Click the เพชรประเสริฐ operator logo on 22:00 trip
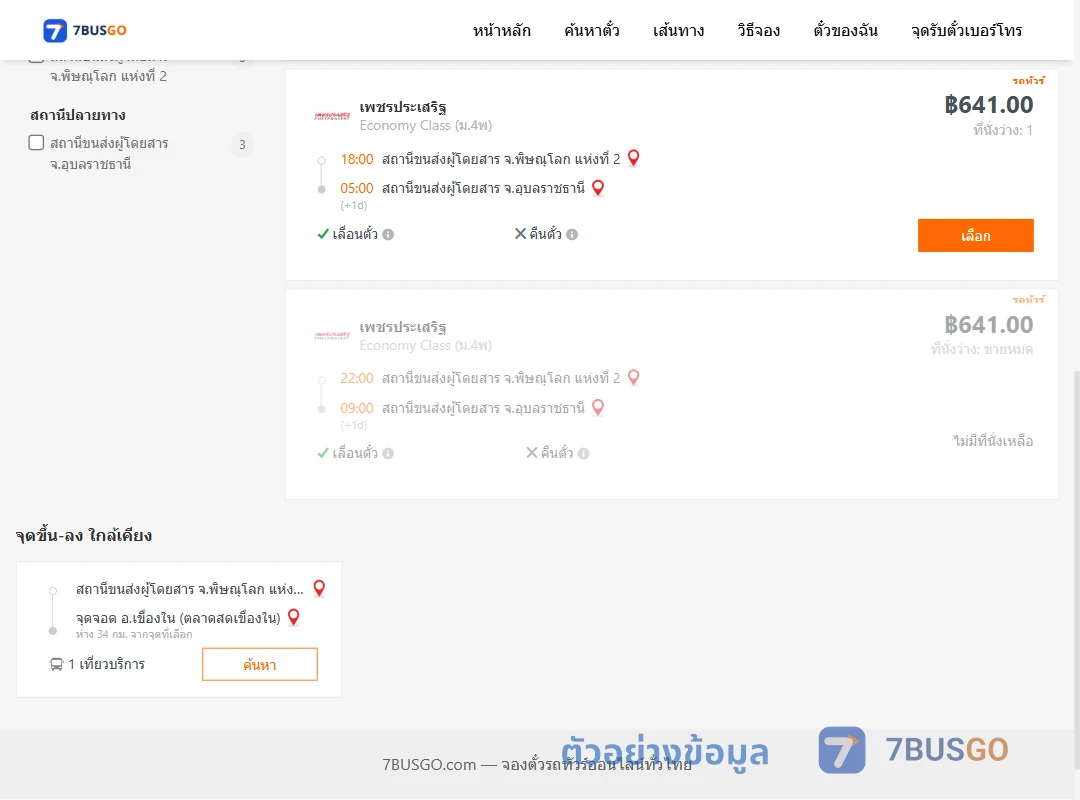The width and height of the screenshot is (1080, 800). pyautogui.click(x=333, y=336)
